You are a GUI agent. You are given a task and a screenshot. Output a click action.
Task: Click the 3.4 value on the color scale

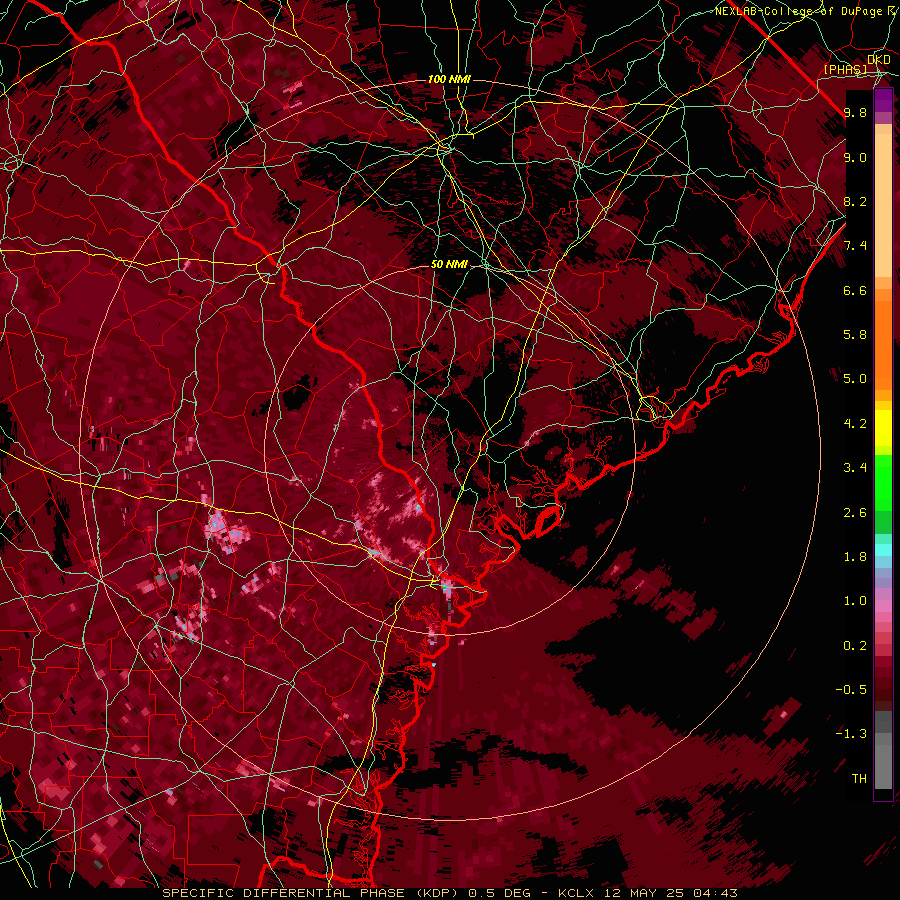click(855, 468)
